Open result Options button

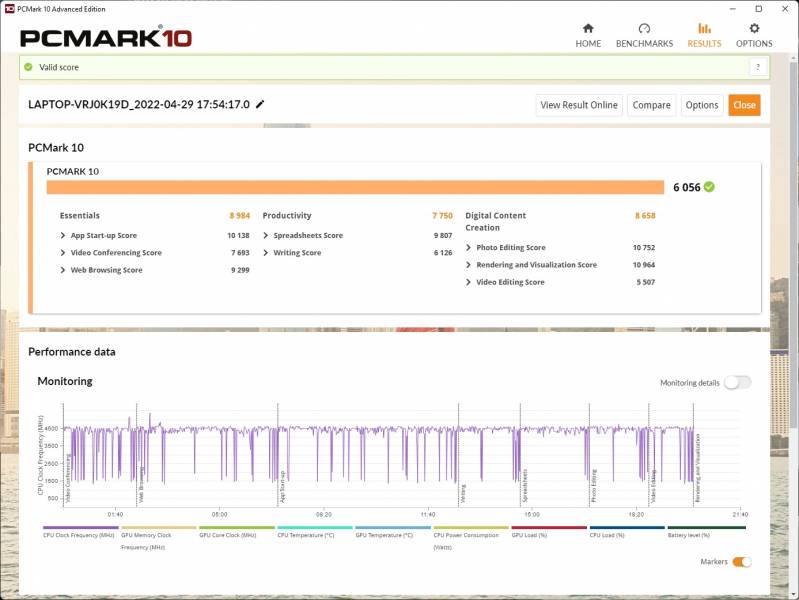[x=702, y=105]
